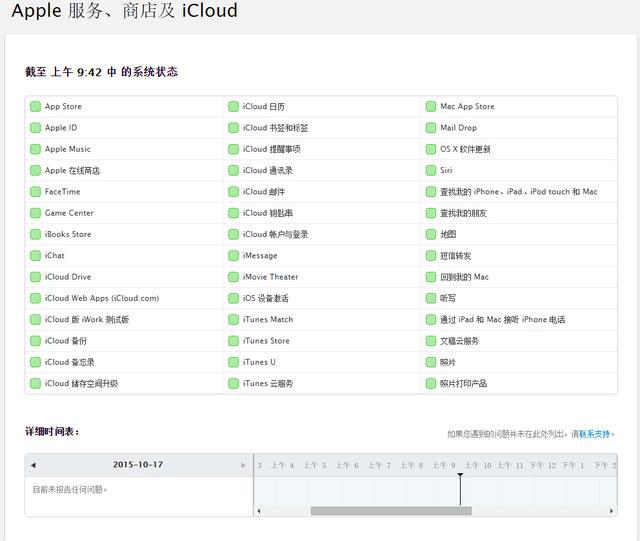Click the green icon beside iCloud 邮件
This screenshot has height=541, width=640.
pos(233,191)
